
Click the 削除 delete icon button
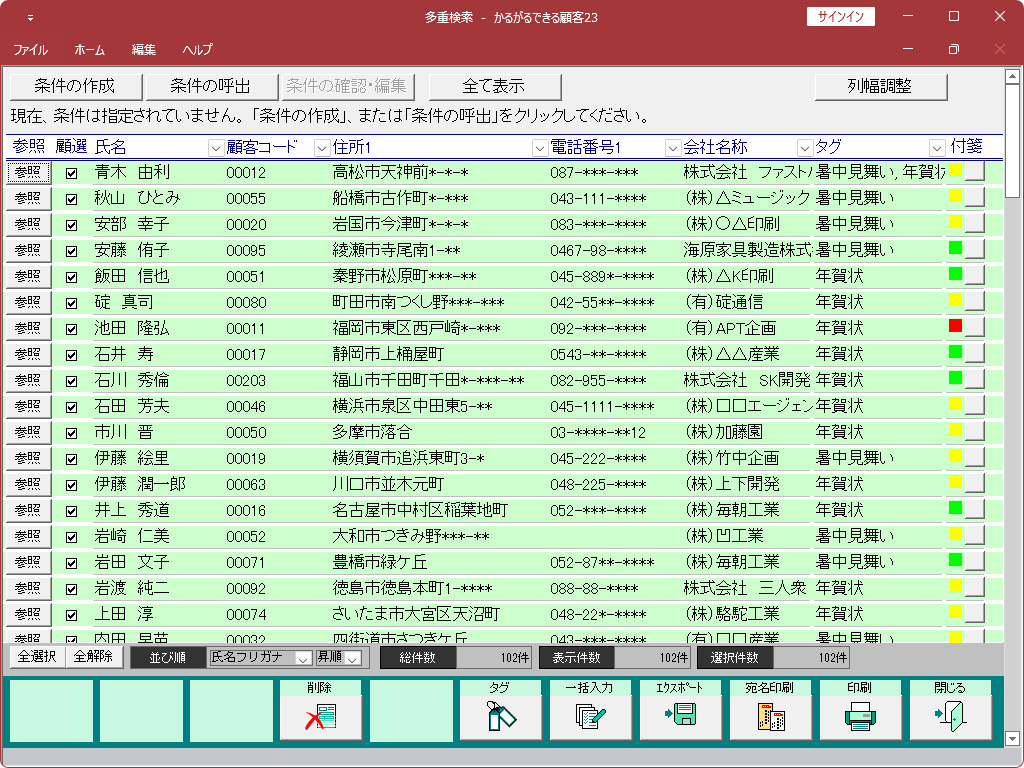click(x=321, y=710)
